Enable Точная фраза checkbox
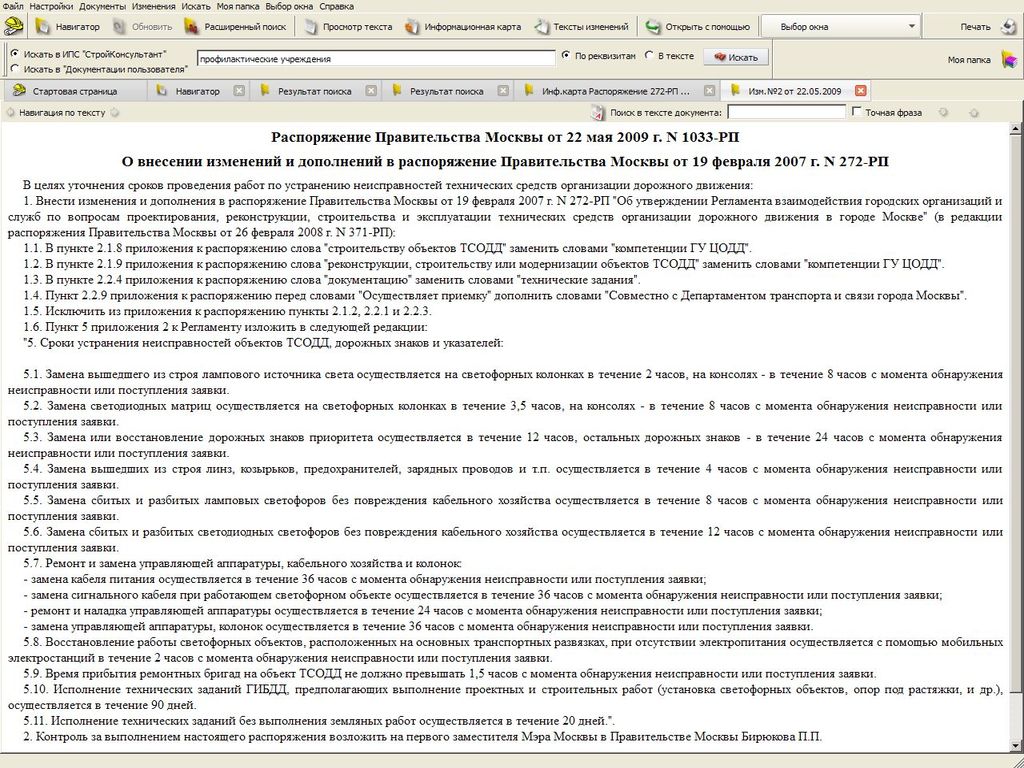This screenshot has height=768, width=1024. (x=857, y=112)
